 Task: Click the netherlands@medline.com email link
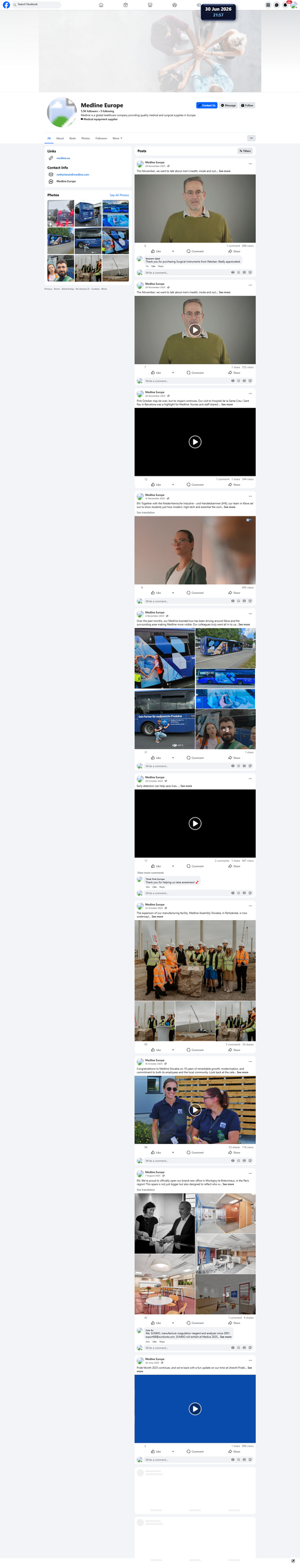[73, 175]
